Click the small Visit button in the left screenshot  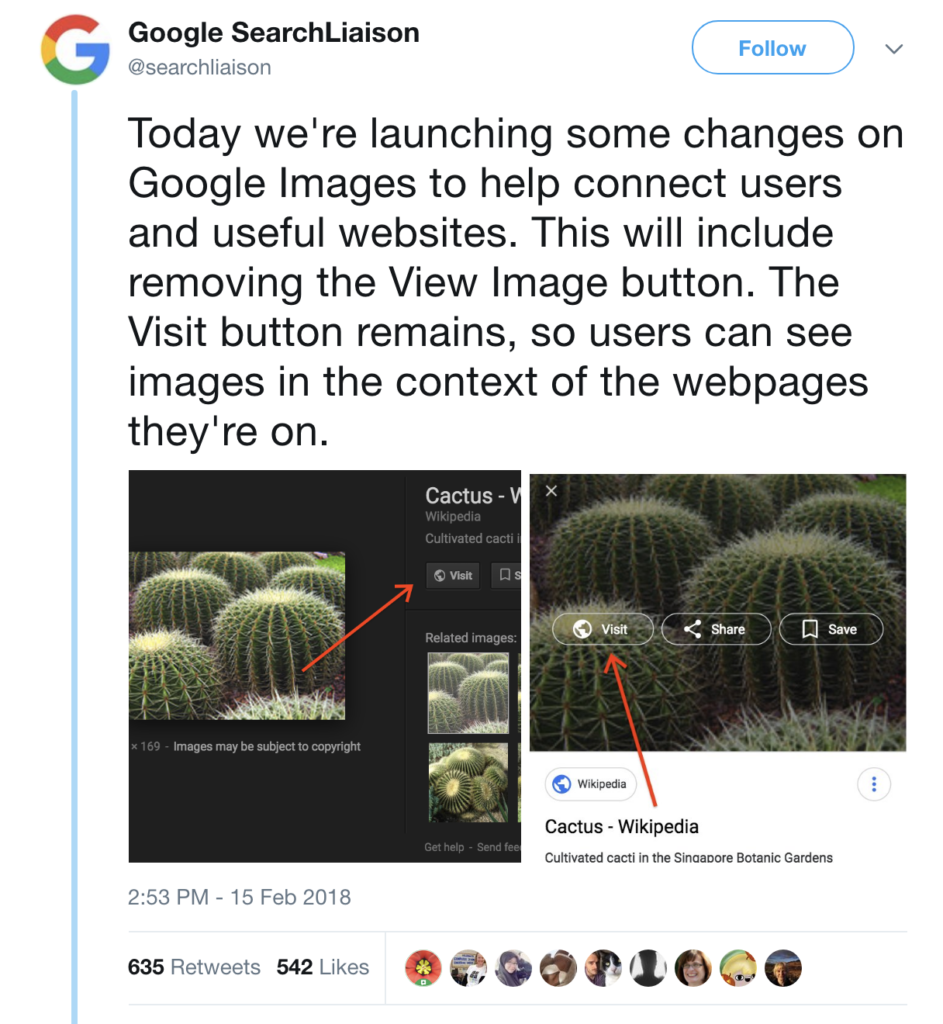tap(452, 575)
